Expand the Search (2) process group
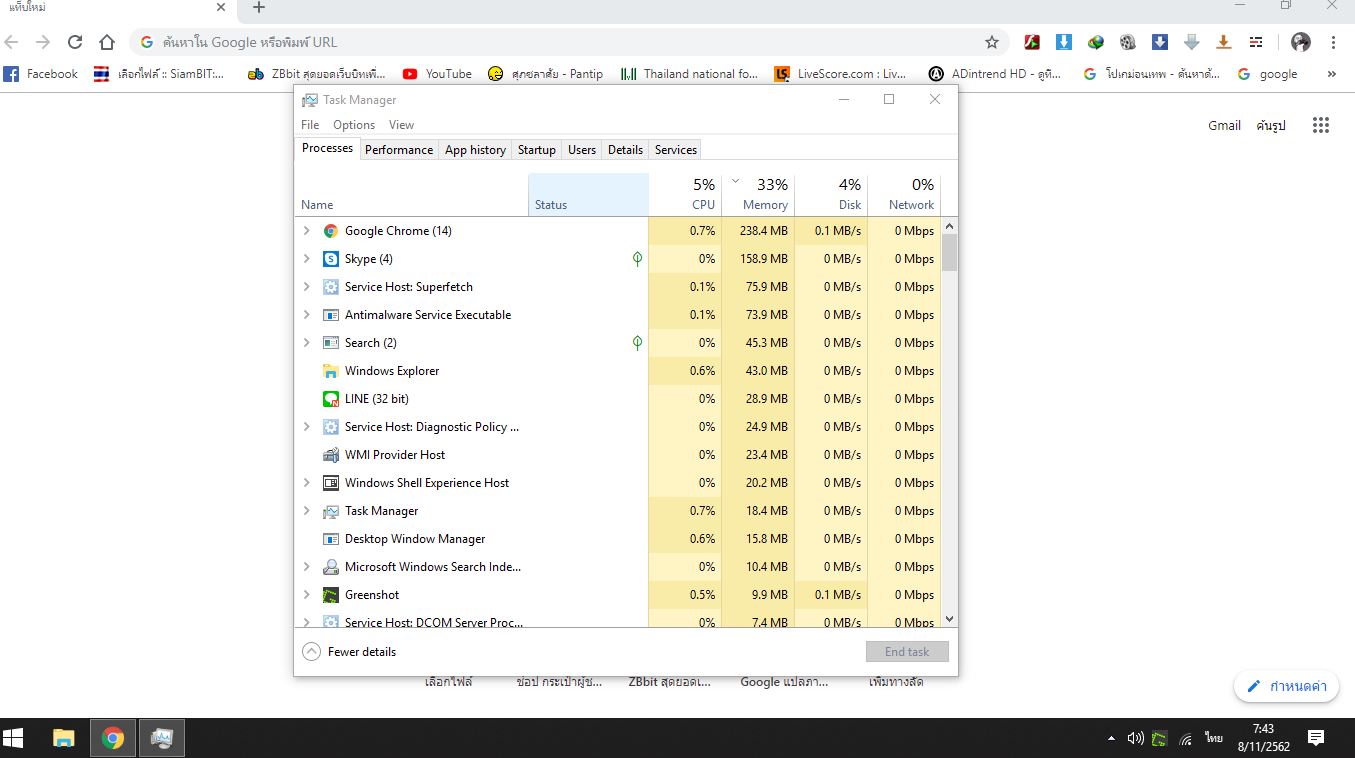 [307, 343]
